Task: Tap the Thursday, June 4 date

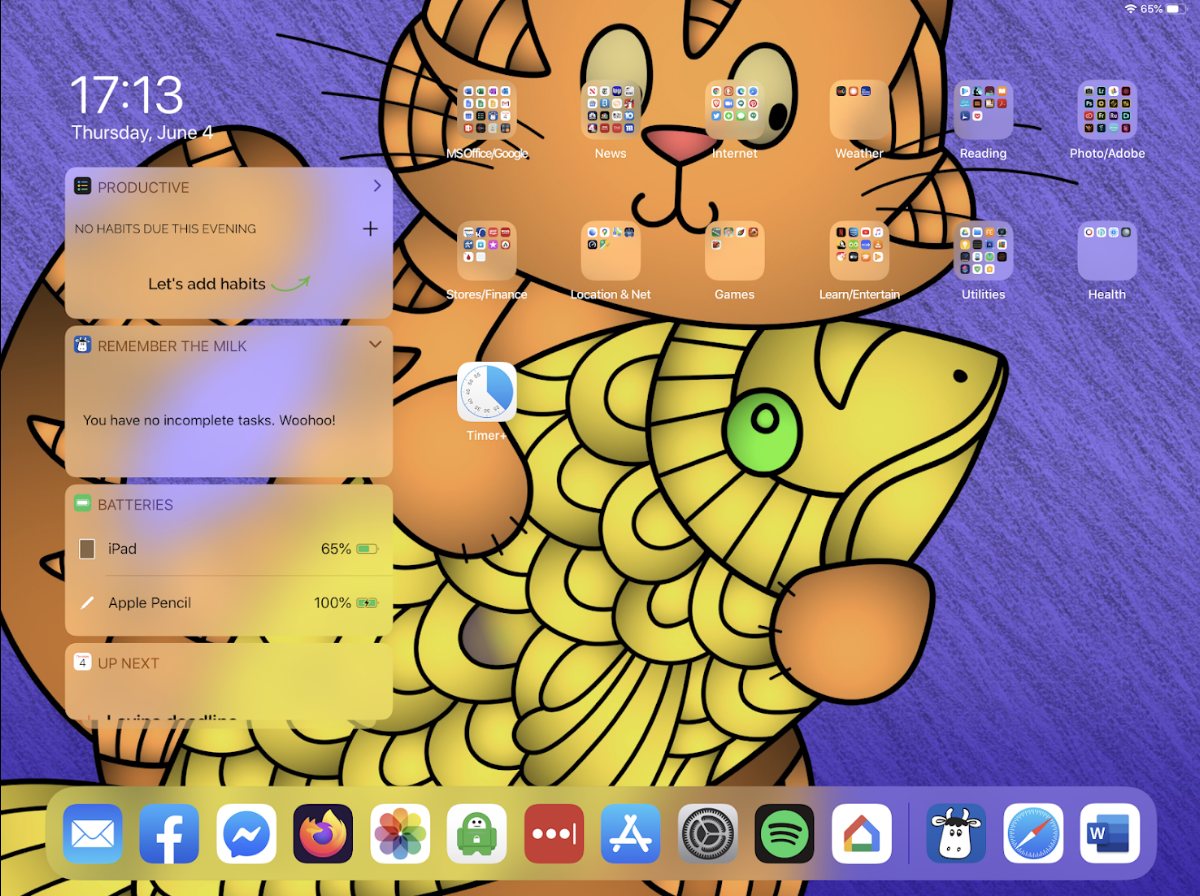Action: (142, 132)
